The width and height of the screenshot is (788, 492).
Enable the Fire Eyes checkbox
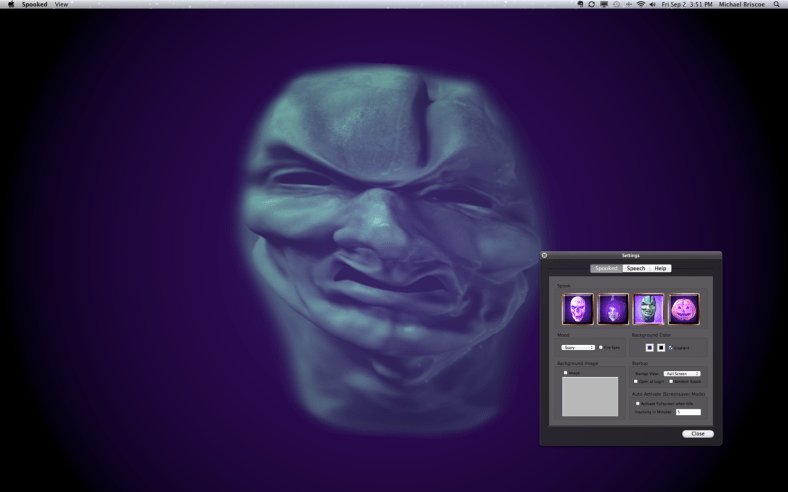click(601, 347)
